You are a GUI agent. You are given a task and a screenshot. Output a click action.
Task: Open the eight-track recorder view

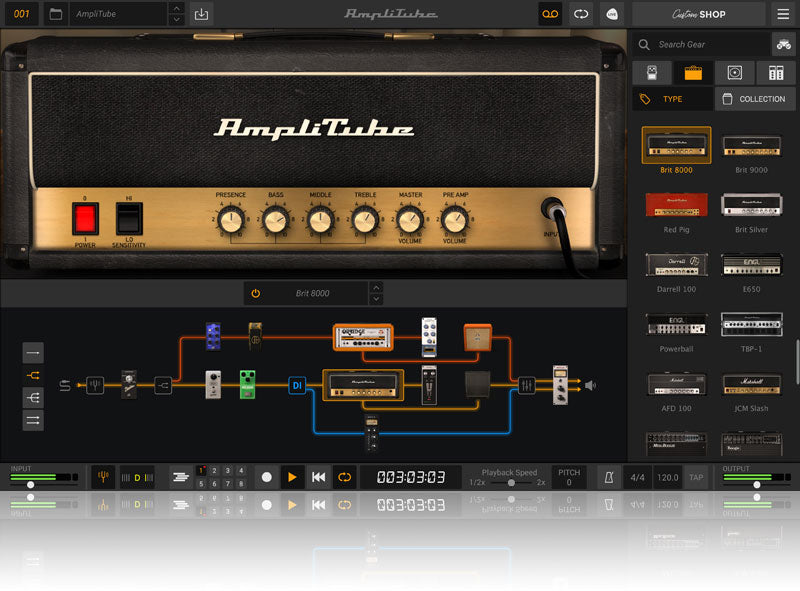[x=181, y=477]
